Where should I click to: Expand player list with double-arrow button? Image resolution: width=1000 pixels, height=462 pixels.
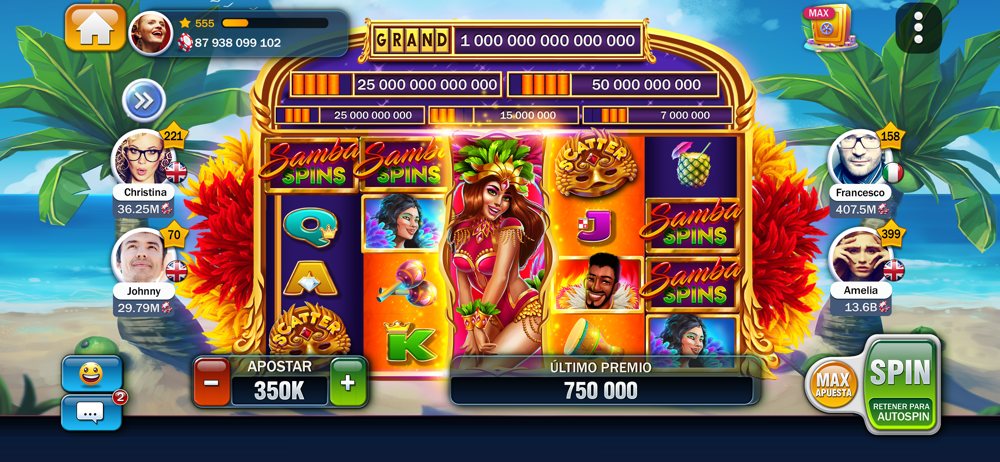coord(144,100)
